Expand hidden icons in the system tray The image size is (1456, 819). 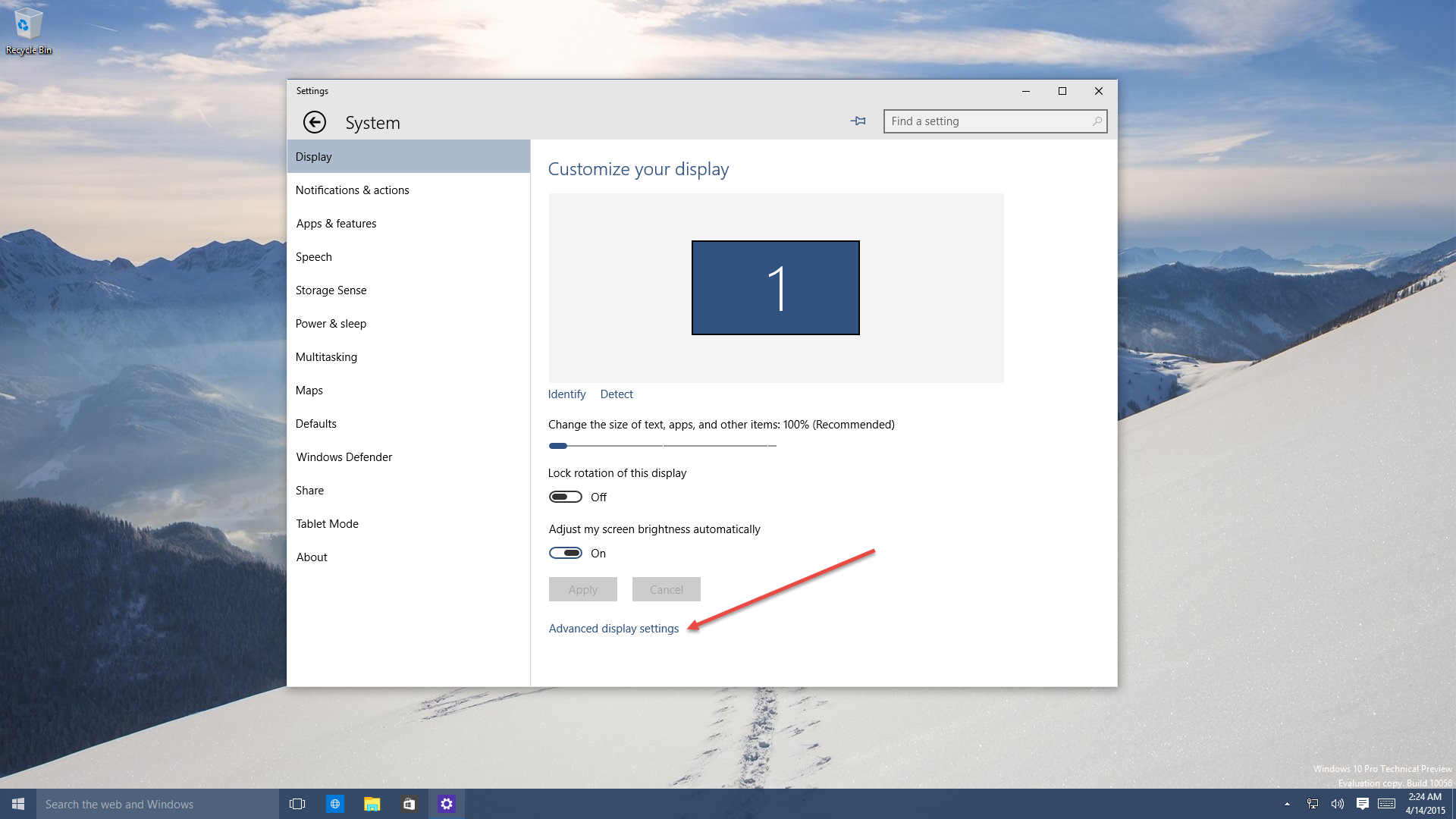(x=1288, y=804)
